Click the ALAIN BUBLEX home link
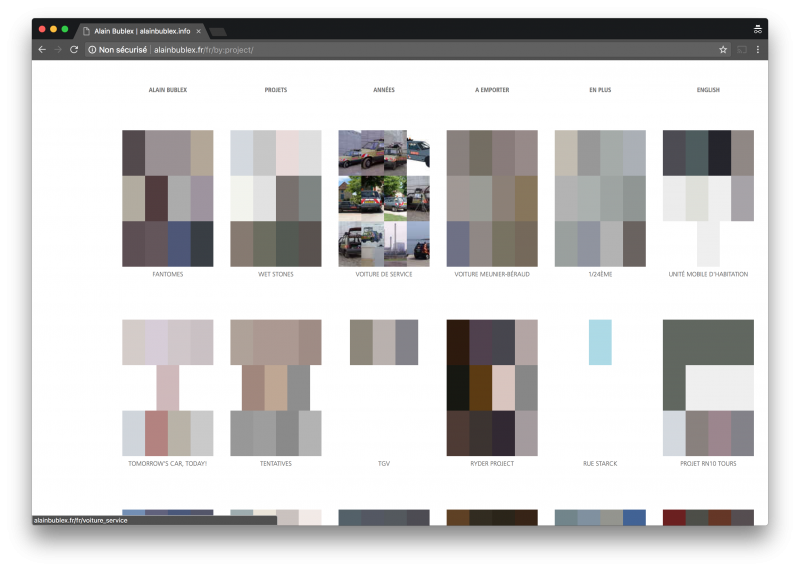Screen dimensions: 800x571 click(168, 90)
